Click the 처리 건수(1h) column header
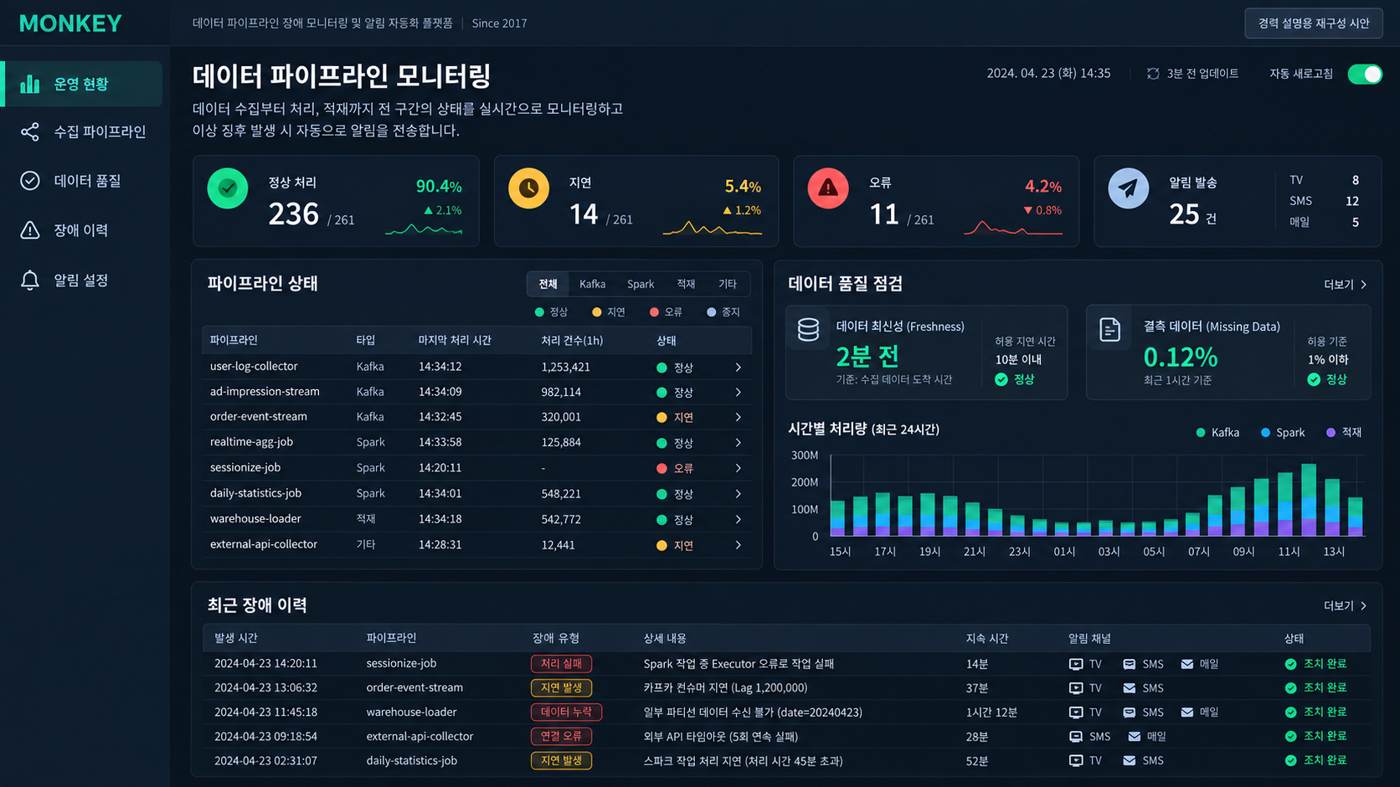The image size is (1400, 787). click(572, 341)
